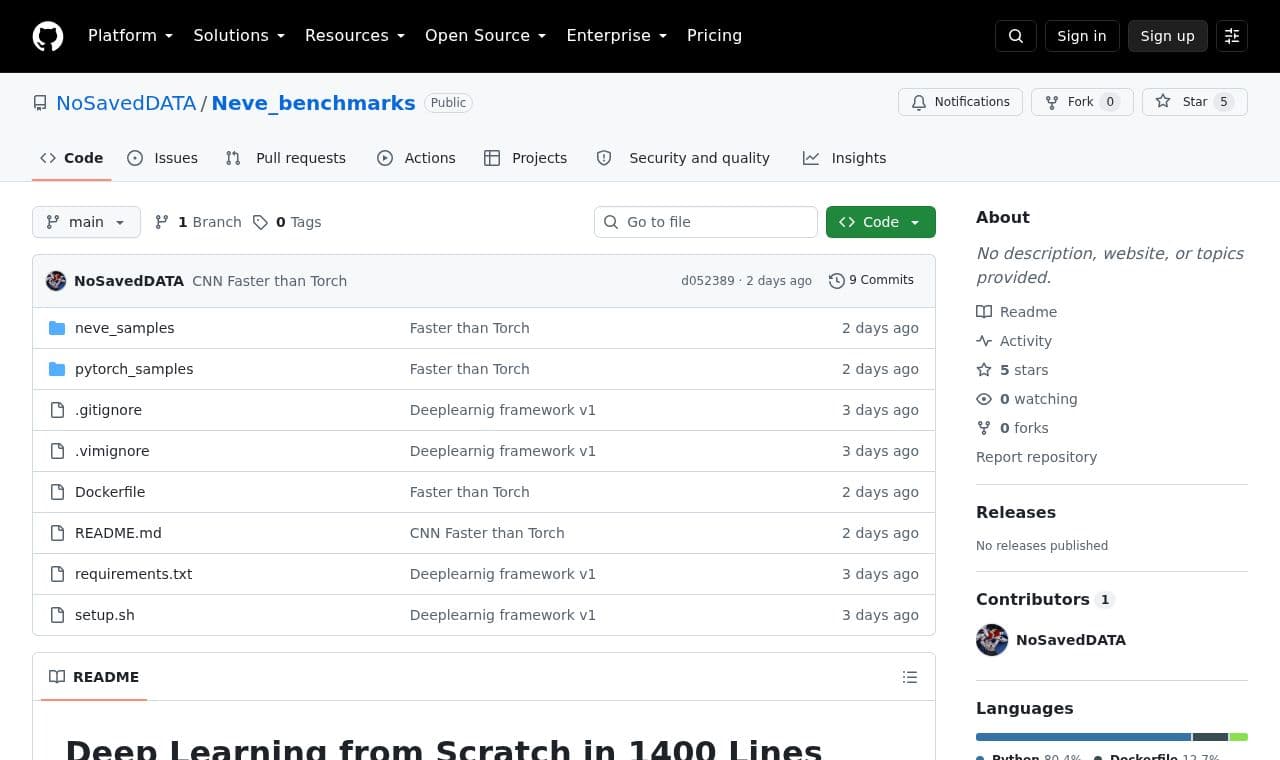Click the bell icon in Notifications
Image resolution: width=1280 pixels, height=760 pixels.
pos(919,102)
